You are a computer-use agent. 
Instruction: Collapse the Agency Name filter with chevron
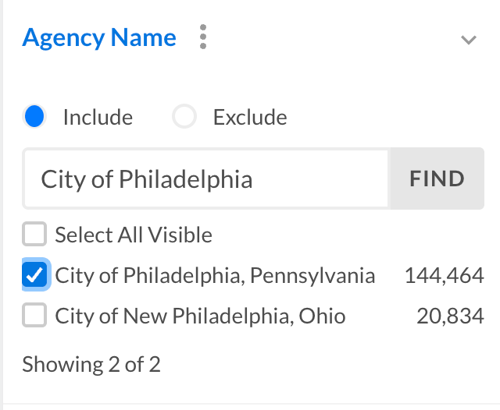[x=469, y=40]
